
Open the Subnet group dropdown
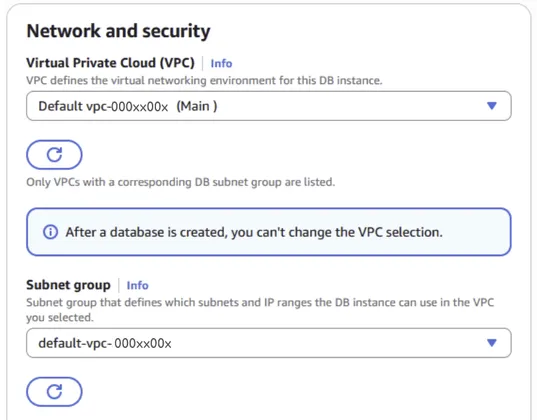click(x=269, y=343)
